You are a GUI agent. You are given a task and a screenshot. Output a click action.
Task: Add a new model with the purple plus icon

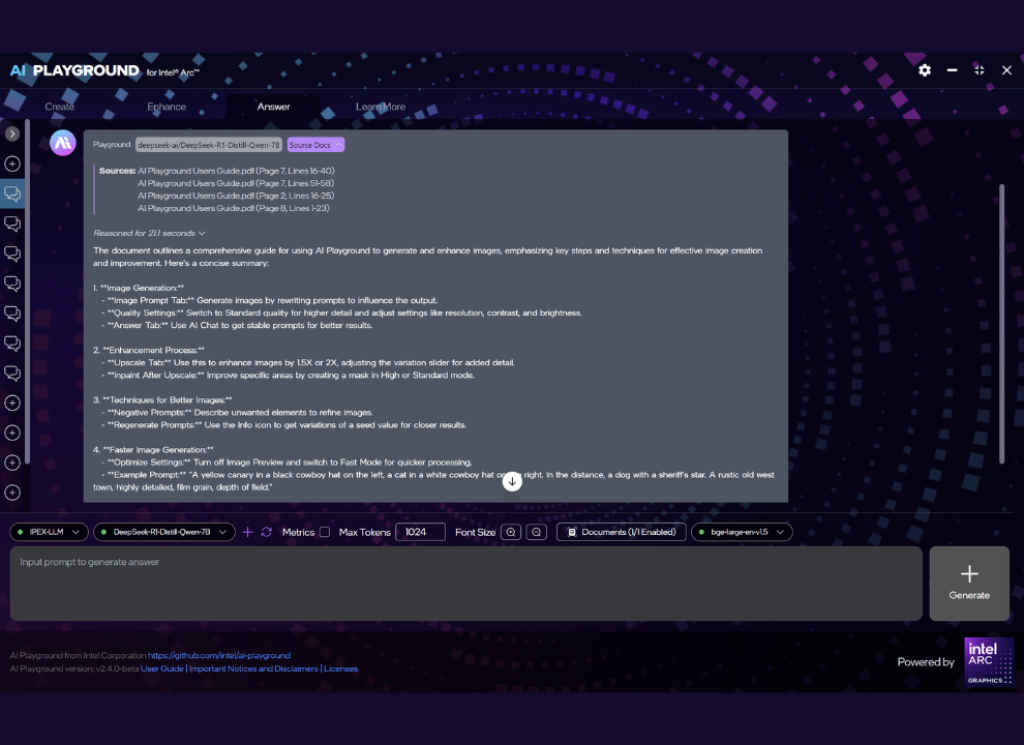point(248,532)
